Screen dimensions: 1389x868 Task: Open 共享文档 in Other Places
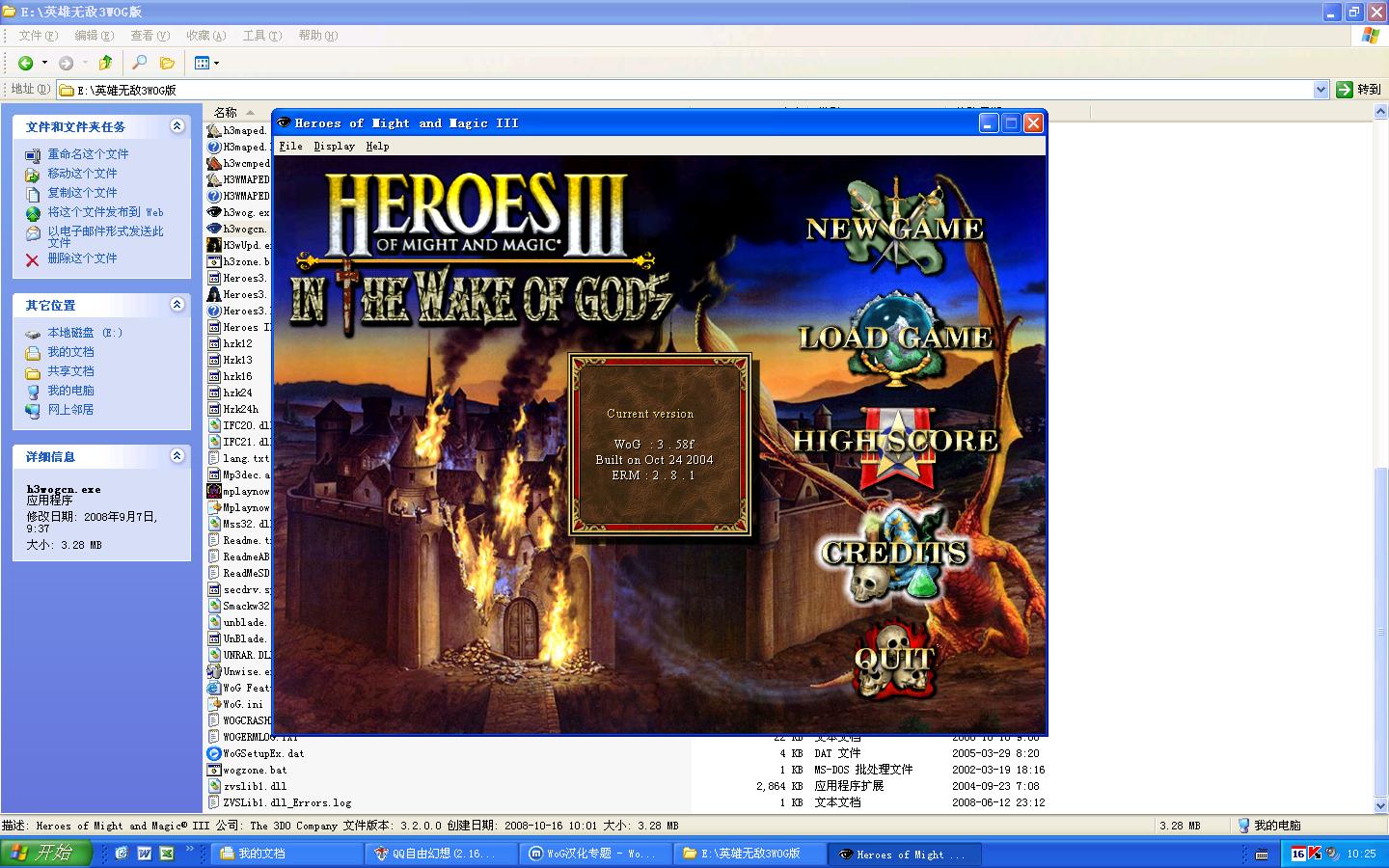[x=70, y=371]
